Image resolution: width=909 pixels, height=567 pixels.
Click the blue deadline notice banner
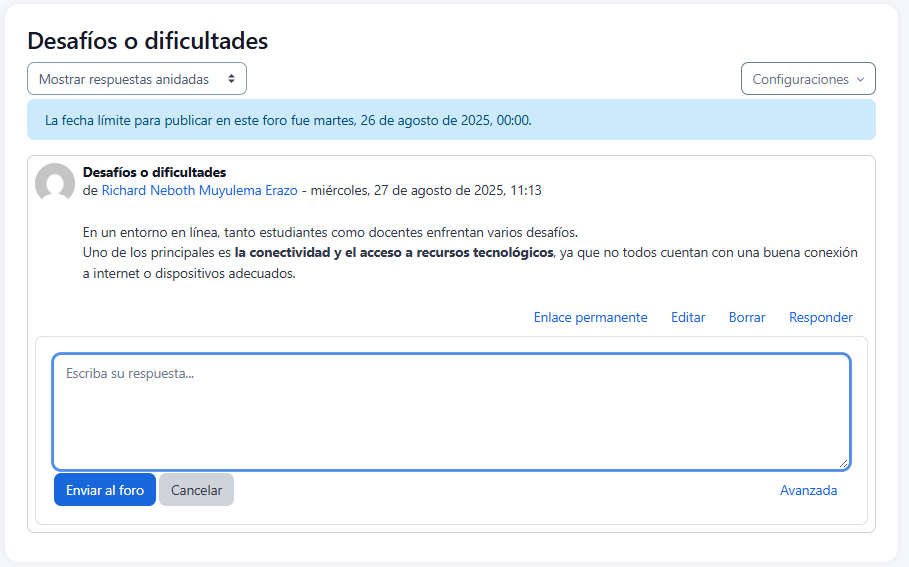450,120
